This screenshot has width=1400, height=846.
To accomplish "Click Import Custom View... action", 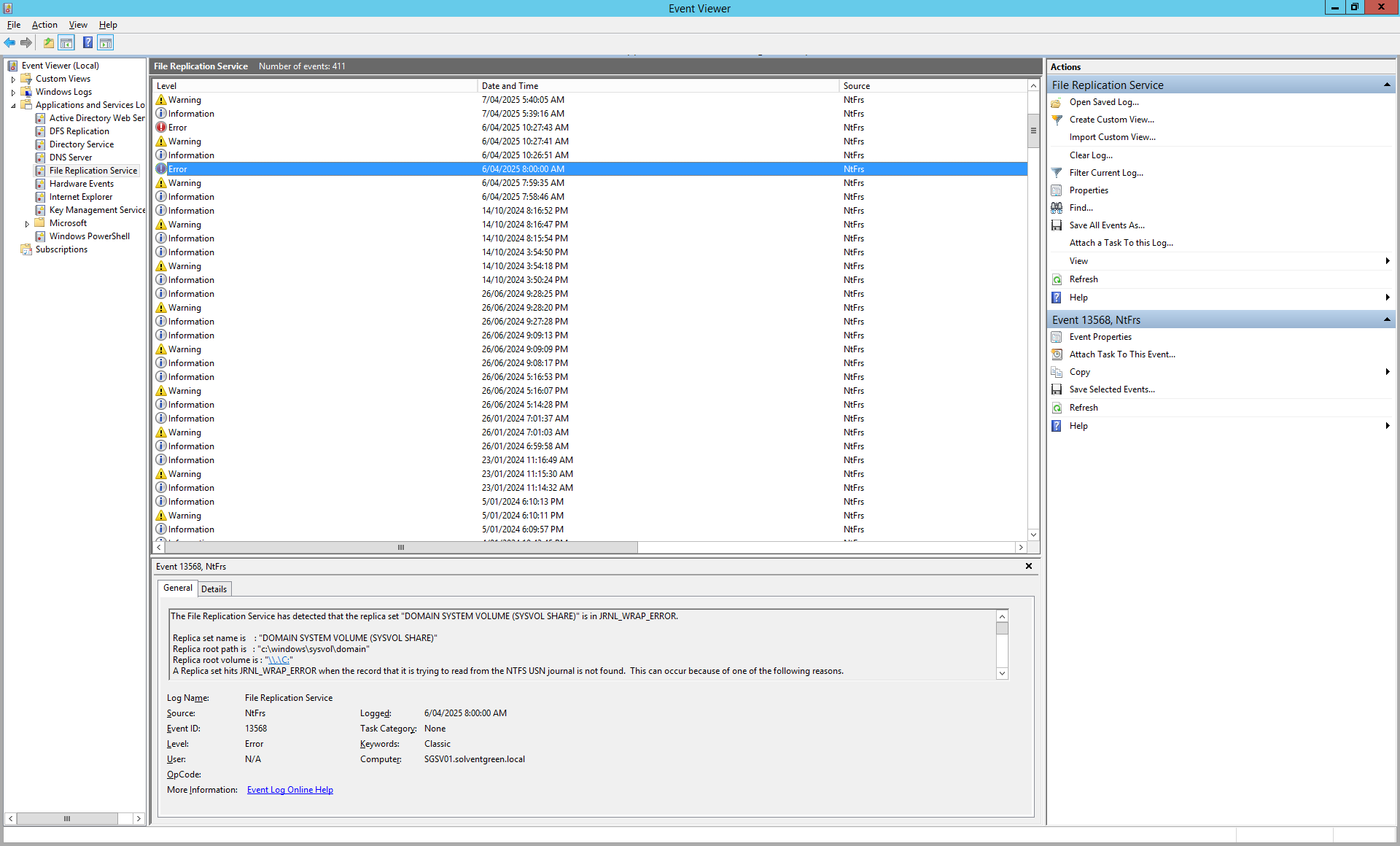I will click(1112, 137).
